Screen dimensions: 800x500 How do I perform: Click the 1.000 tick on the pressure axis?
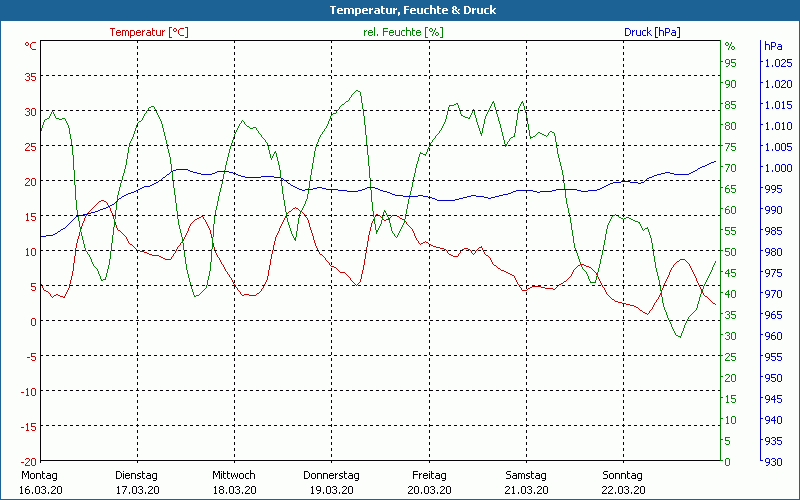pyautogui.click(x=777, y=168)
